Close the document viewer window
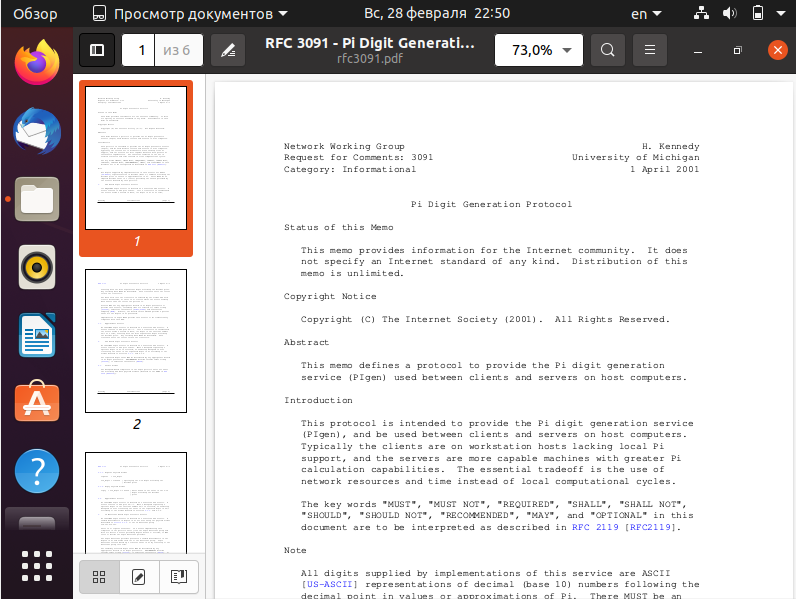Screen dimensions: 796x599 point(777,50)
